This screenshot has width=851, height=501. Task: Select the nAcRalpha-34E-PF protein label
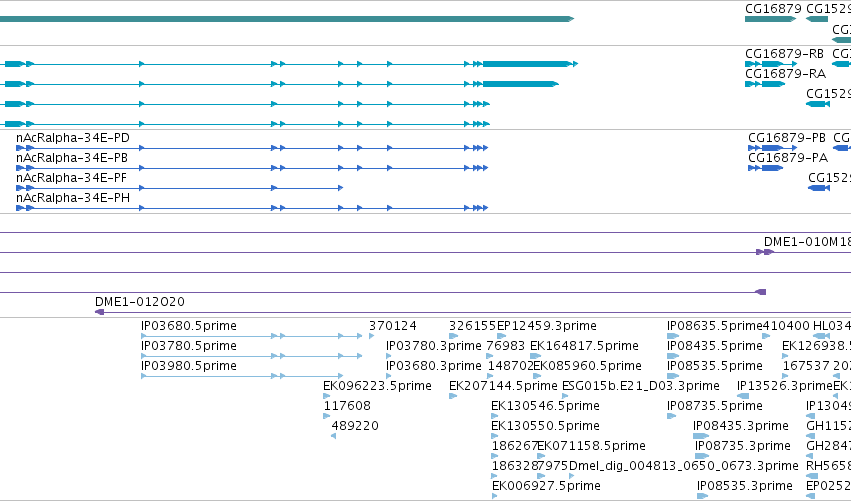pyautogui.click(x=71, y=178)
